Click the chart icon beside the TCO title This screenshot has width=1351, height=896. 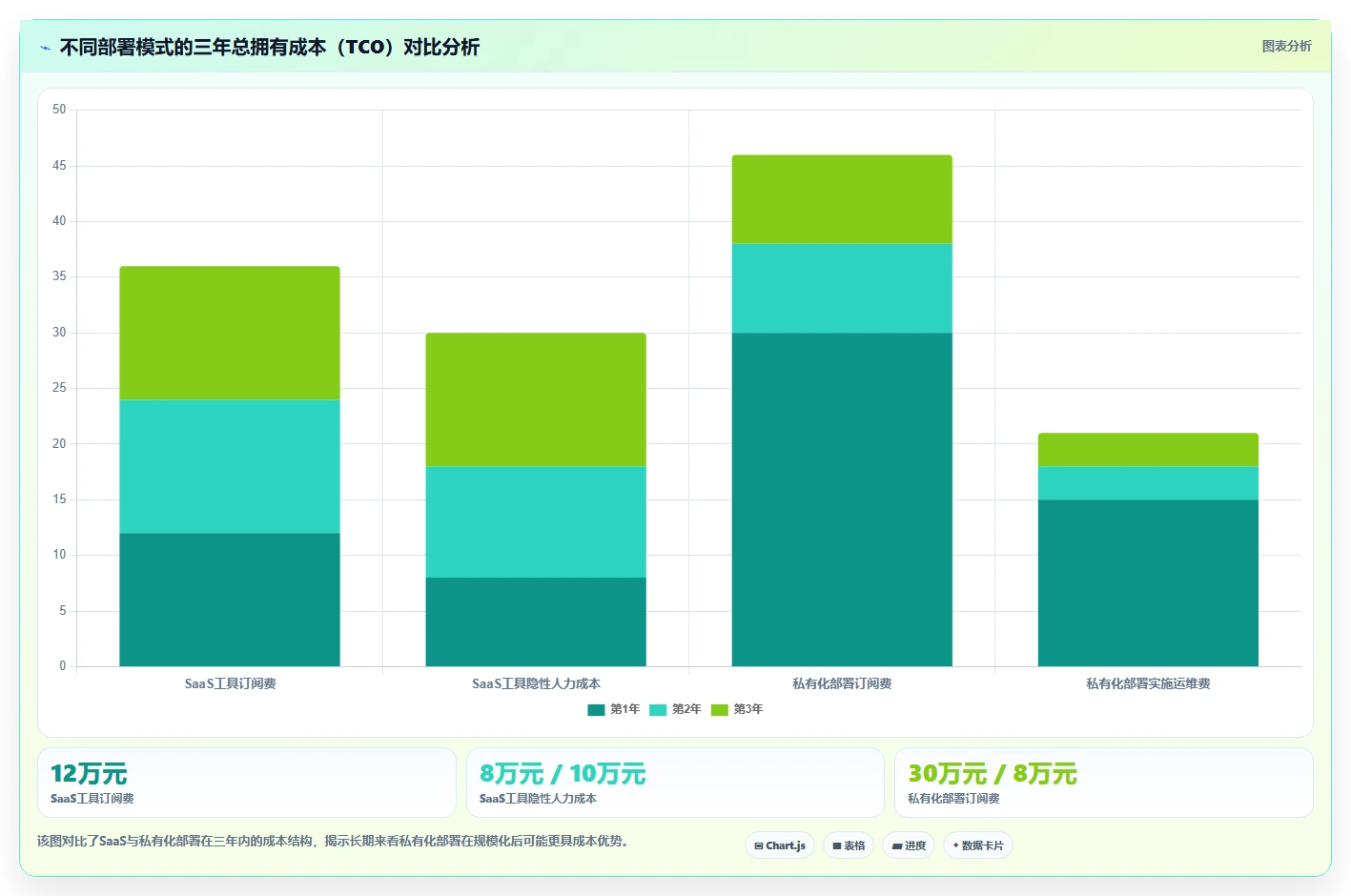pos(45,48)
